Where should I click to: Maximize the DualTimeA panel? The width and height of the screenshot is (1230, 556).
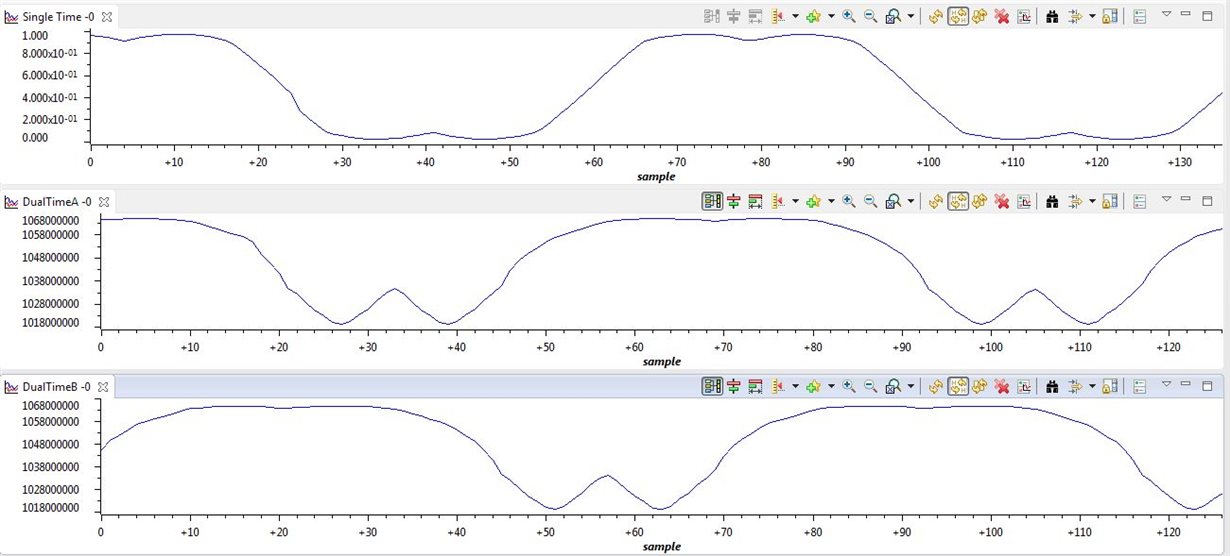click(1207, 200)
